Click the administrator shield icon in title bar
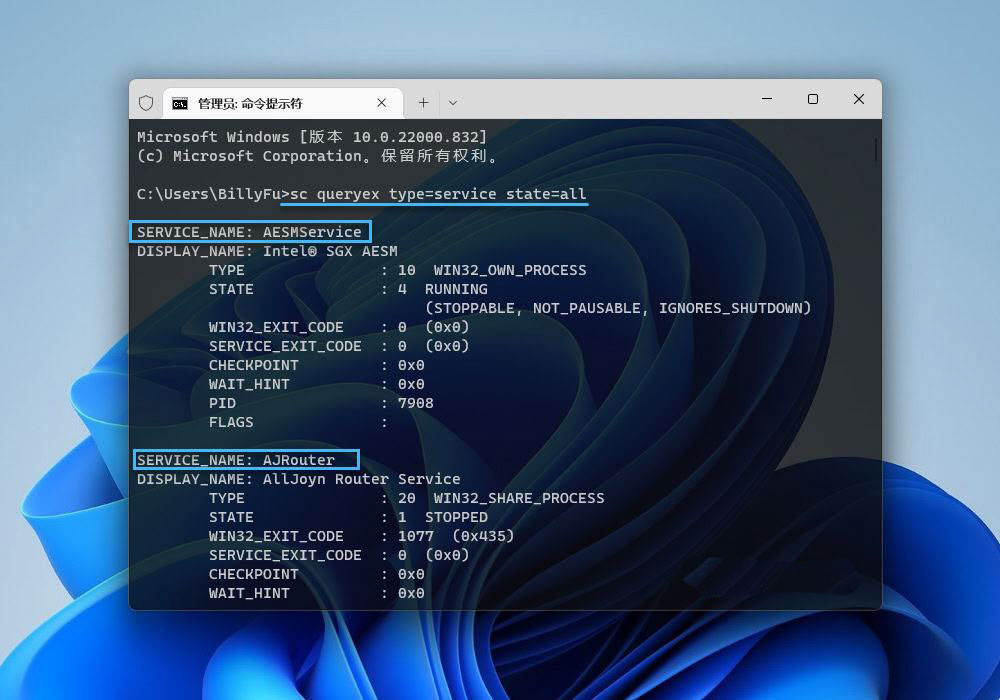 (x=146, y=103)
